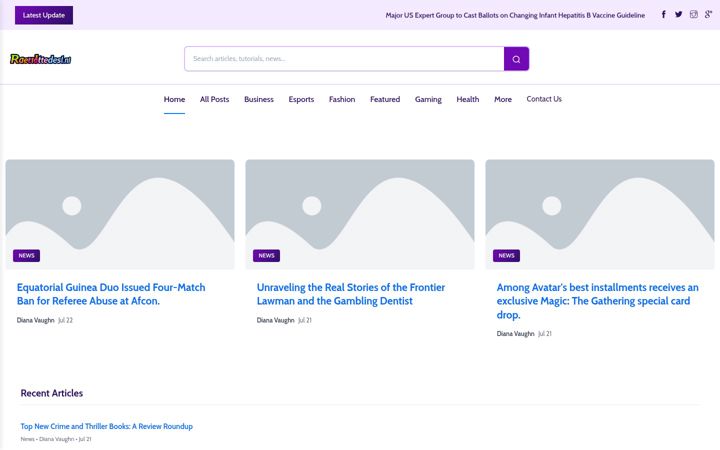Click Jul 22 date on Equatorial Guinea article
The width and height of the screenshot is (720, 450).
pyautogui.click(x=65, y=320)
